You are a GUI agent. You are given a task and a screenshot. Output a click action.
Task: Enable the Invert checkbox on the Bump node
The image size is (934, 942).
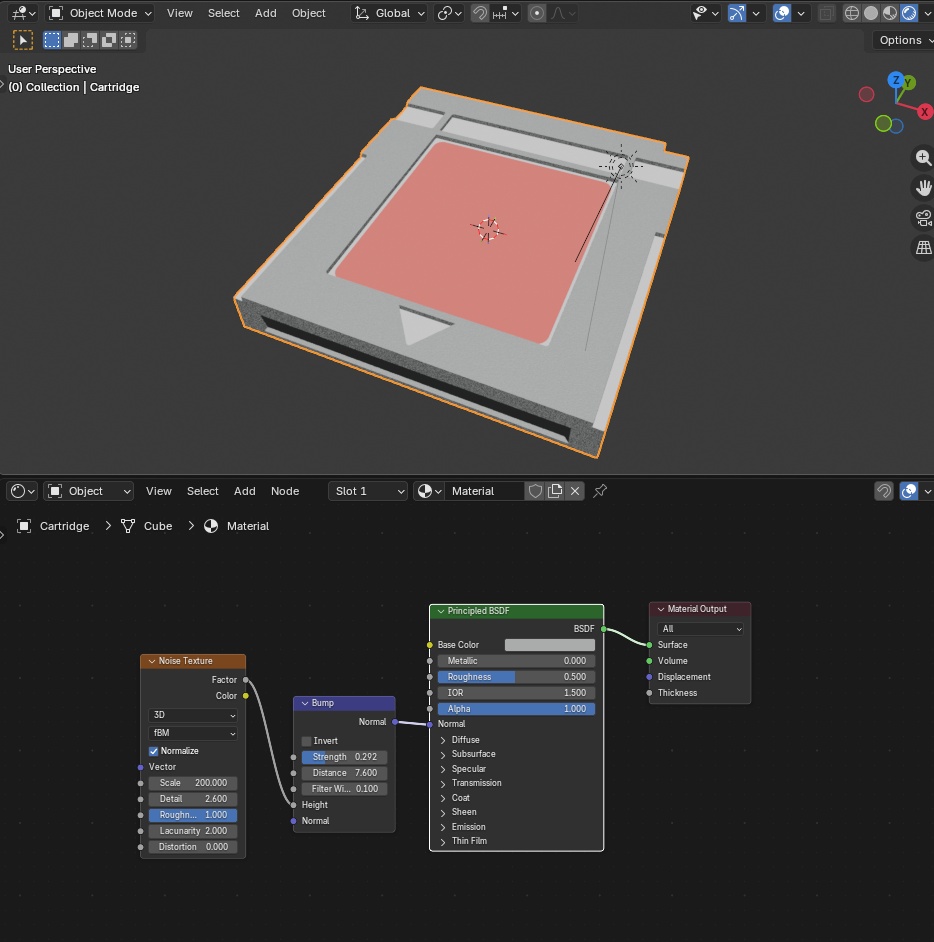(307, 741)
